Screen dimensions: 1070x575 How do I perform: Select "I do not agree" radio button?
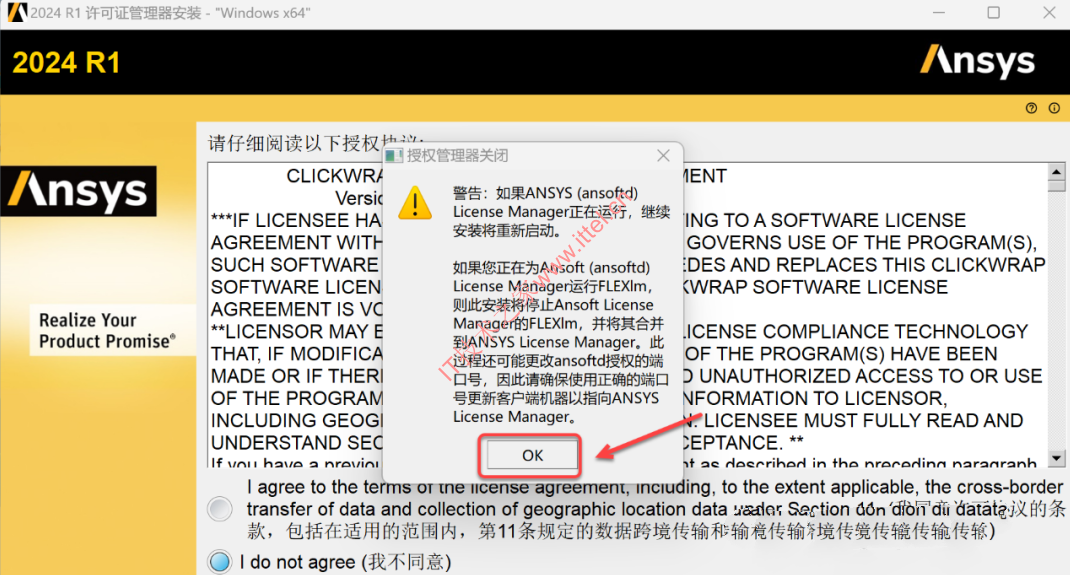click(x=220, y=561)
